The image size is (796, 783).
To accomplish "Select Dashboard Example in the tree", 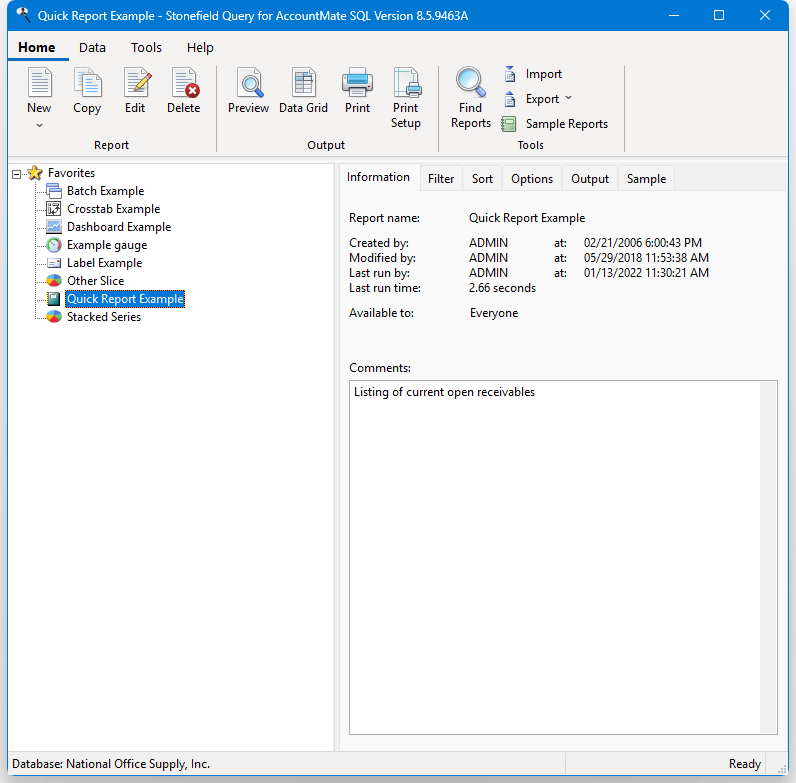I will pos(118,227).
